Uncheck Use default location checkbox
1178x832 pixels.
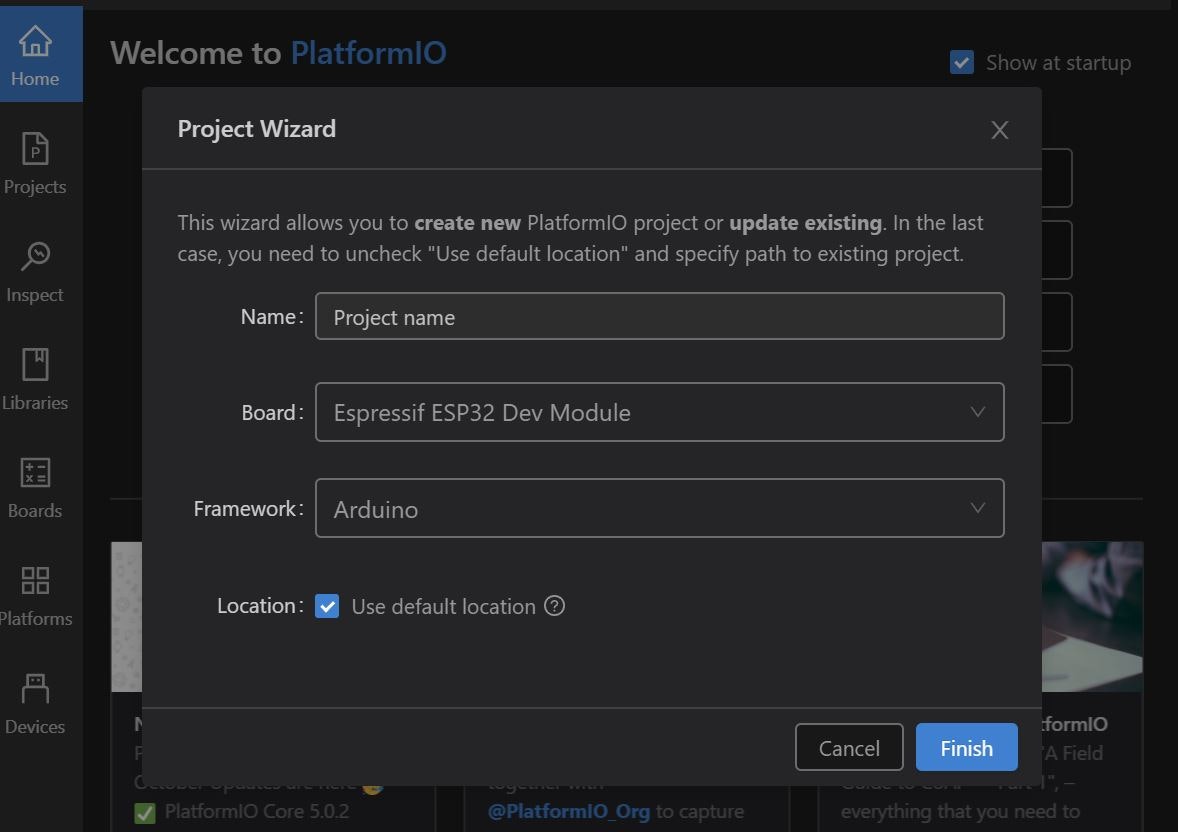pos(327,606)
